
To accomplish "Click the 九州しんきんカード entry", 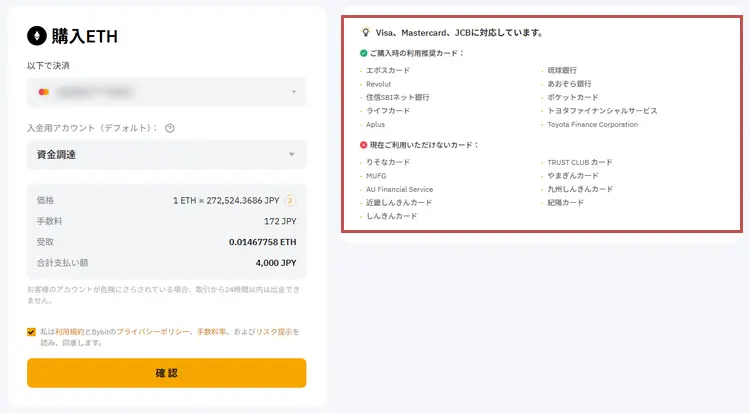I will (580, 189).
